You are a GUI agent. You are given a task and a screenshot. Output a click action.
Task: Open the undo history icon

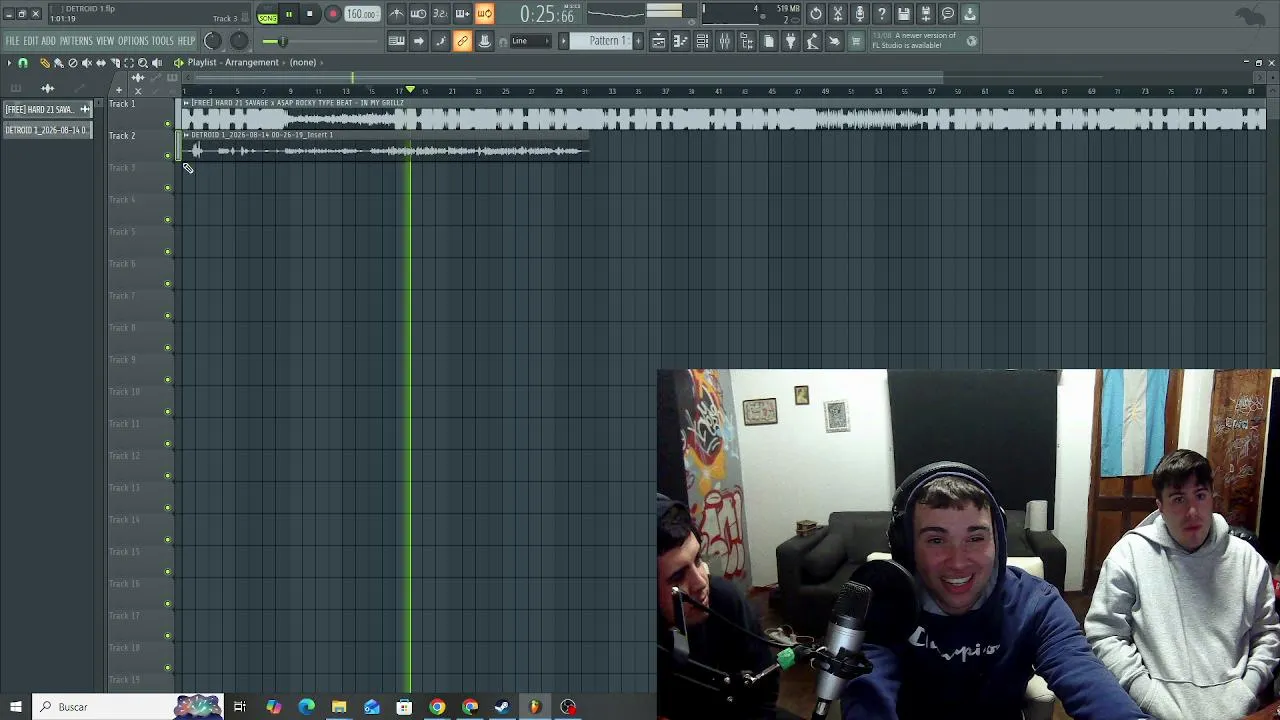pos(816,14)
